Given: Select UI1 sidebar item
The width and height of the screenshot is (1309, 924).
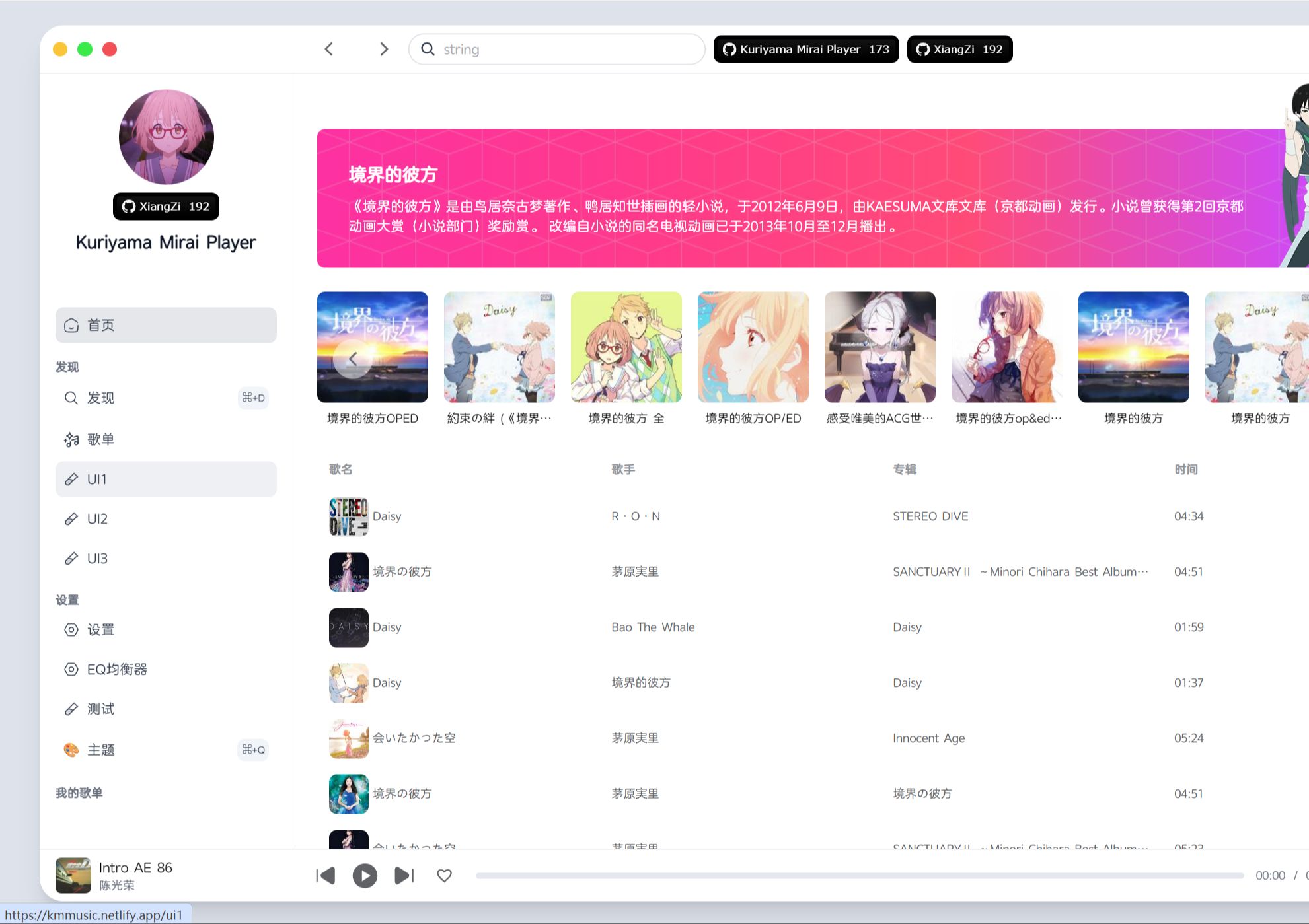Looking at the screenshot, I should pyautogui.click(x=166, y=479).
